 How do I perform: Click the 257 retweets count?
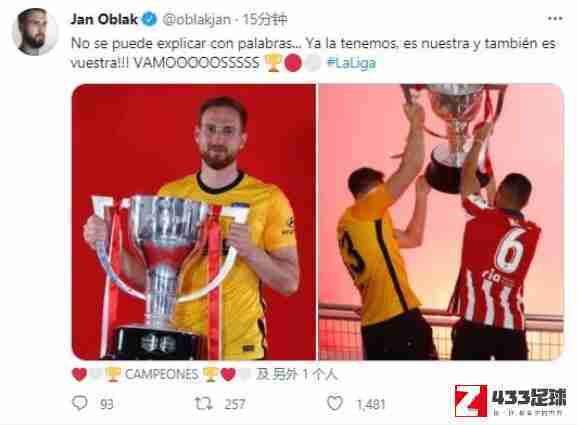coord(235,404)
